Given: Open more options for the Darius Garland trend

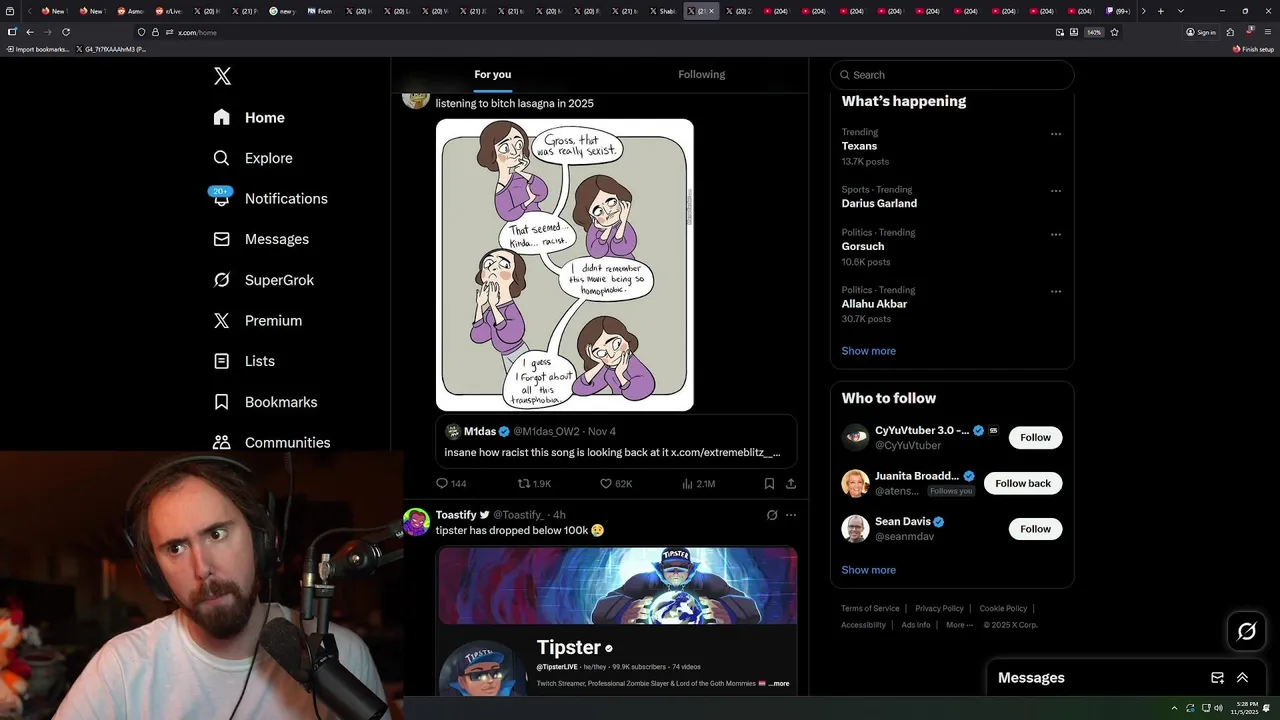Looking at the screenshot, I should tap(1055, 191).
